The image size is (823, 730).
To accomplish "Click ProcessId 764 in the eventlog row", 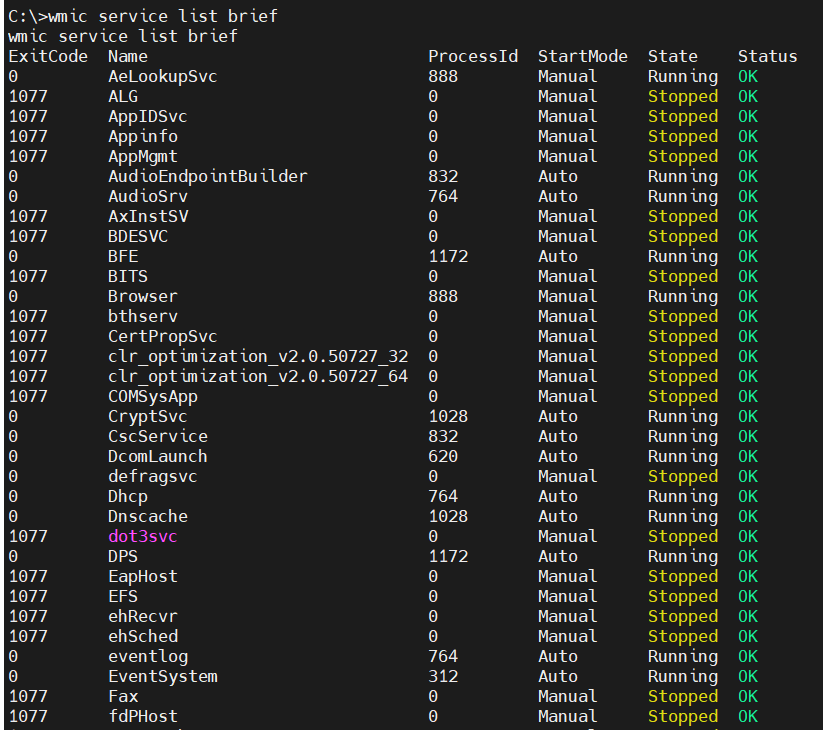I will (443, 657).
